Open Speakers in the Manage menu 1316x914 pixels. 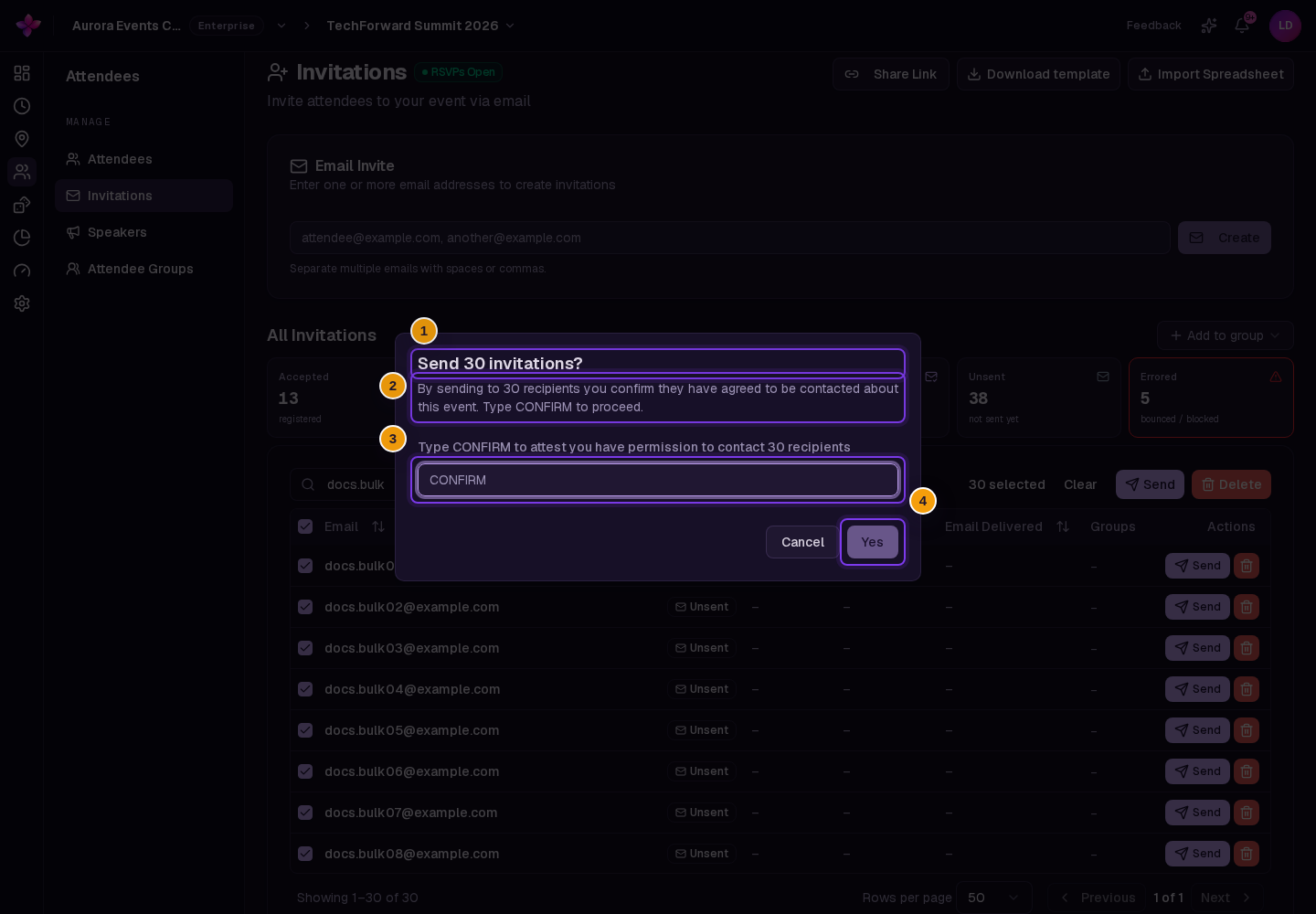[x=143, y=232]
